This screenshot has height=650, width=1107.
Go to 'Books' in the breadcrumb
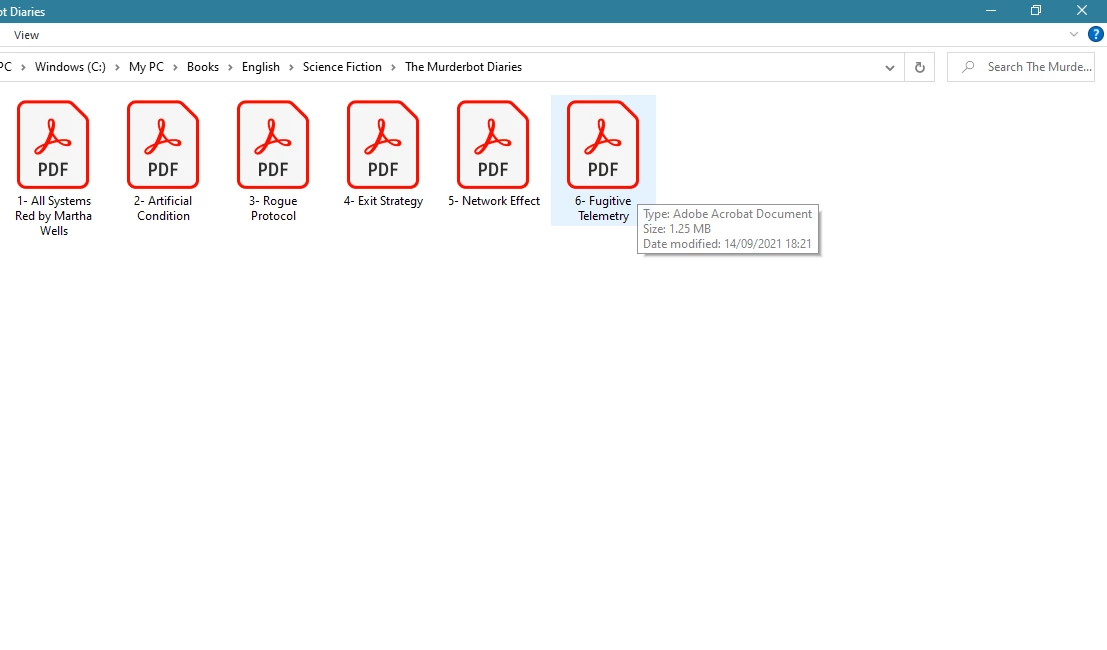pos(203,67)
